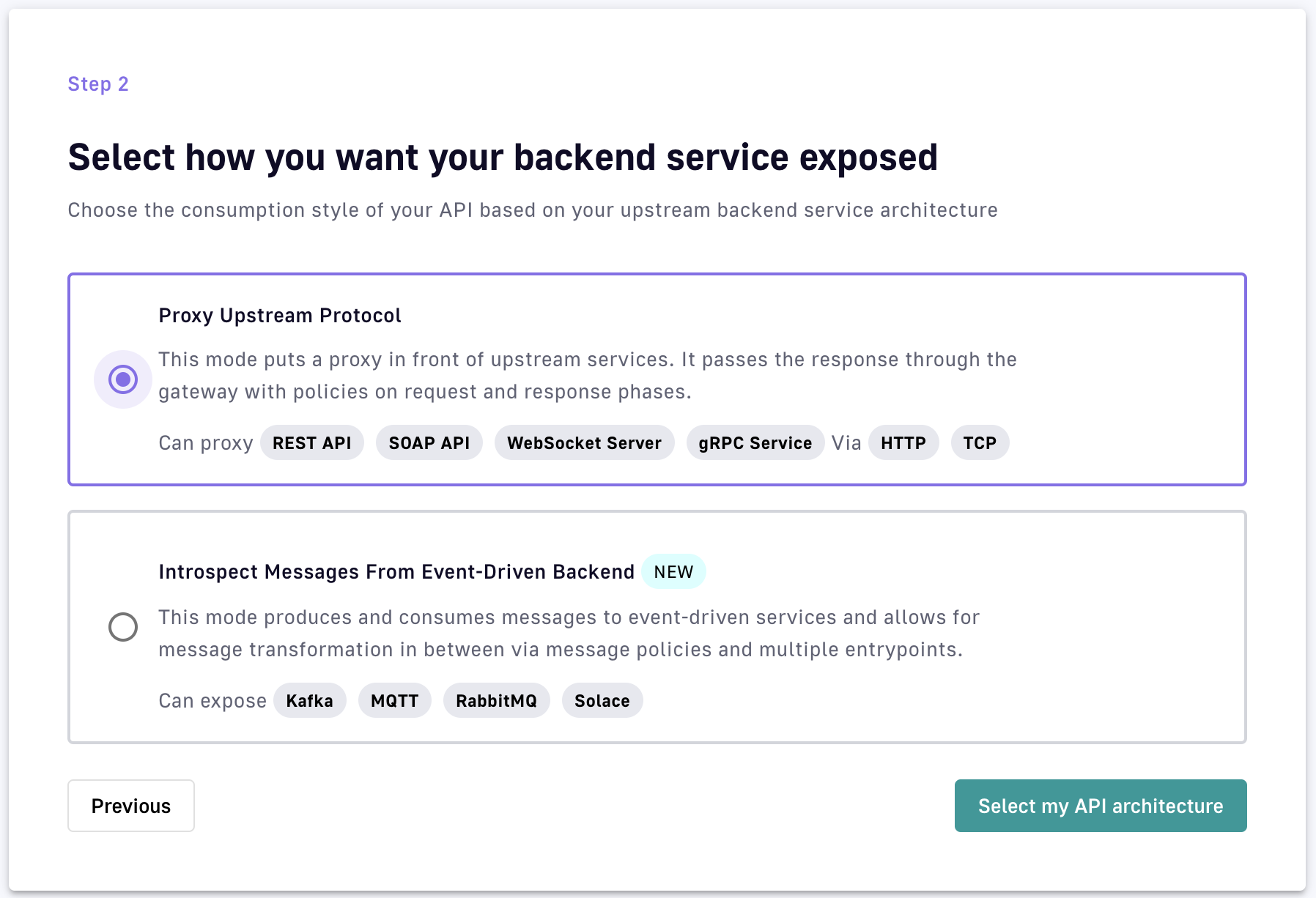The height and width of the screenshot is (898, 1316).
Task: Select the Proxy Upstream Protocol radio button
Action: (123, 379)
